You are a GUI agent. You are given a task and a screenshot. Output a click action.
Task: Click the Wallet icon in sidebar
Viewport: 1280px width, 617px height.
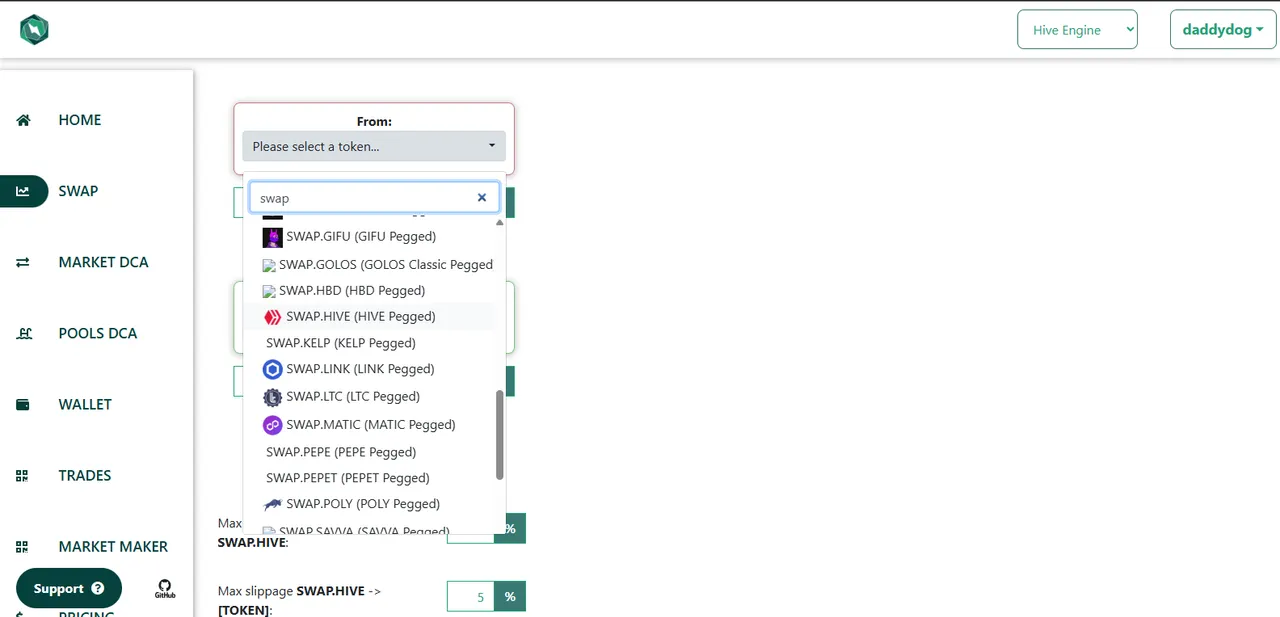point(23,405)
